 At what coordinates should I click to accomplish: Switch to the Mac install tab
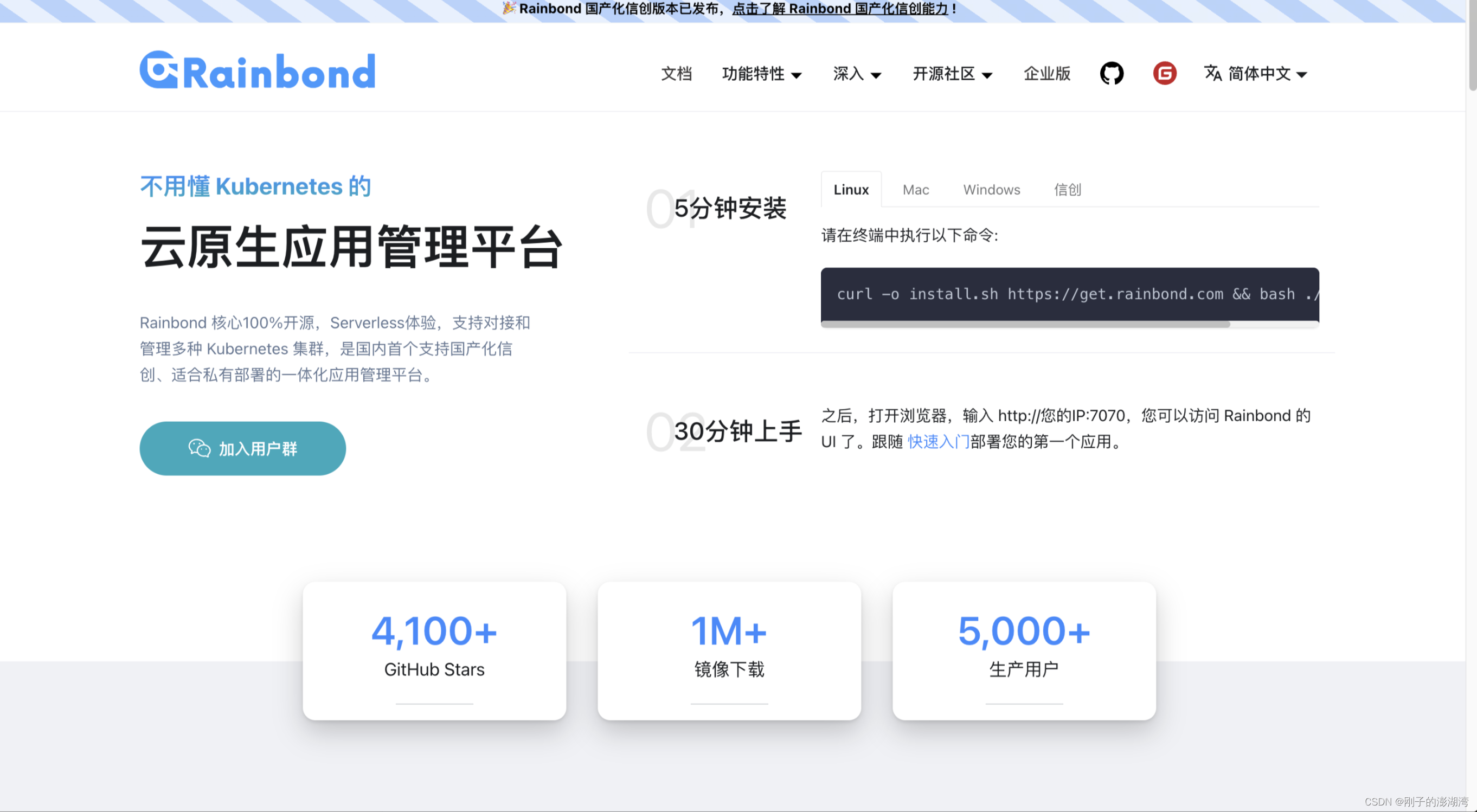(915, 190)
